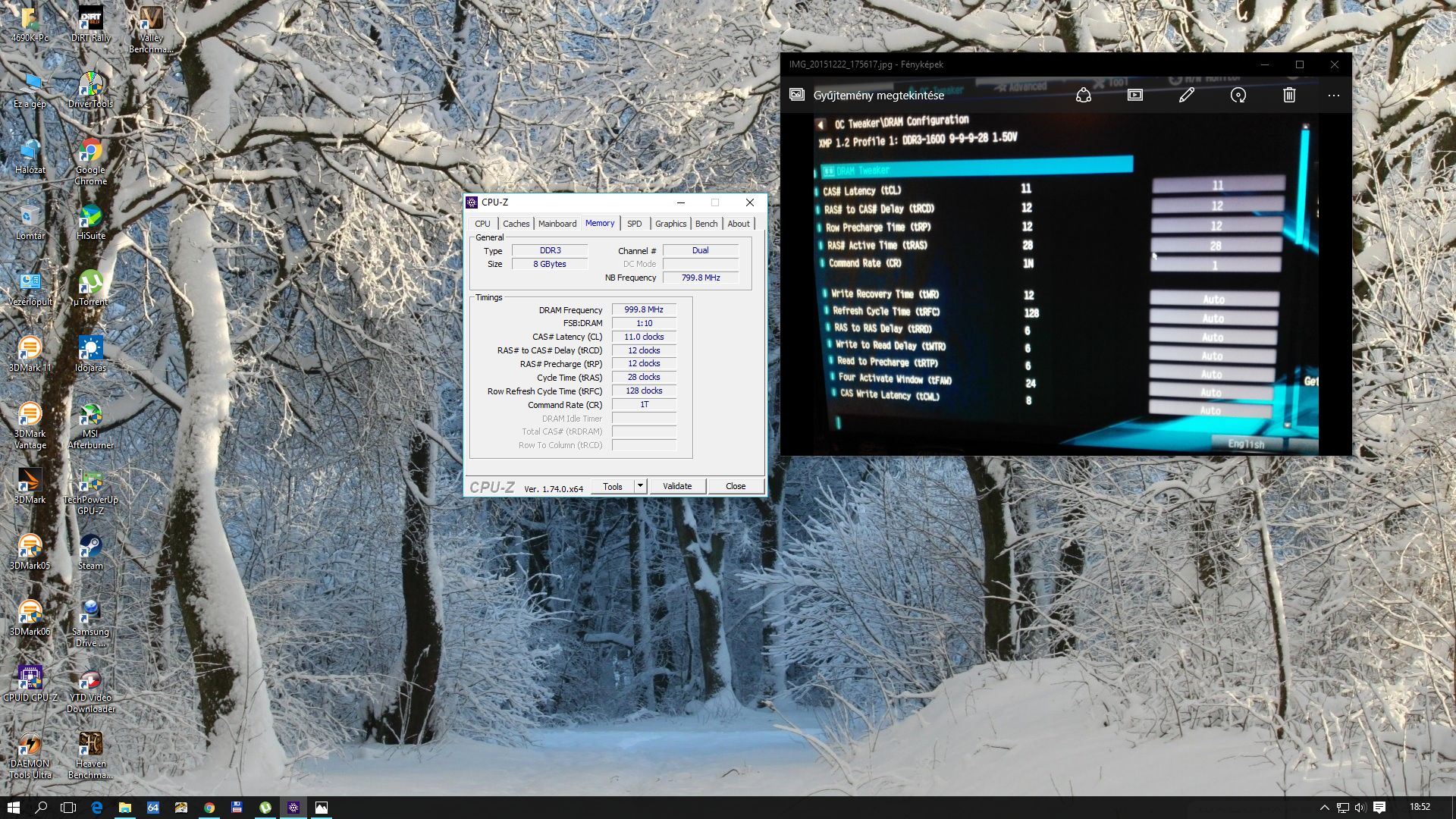
Task: Open the volume control in system tray
Action: 1360,808
